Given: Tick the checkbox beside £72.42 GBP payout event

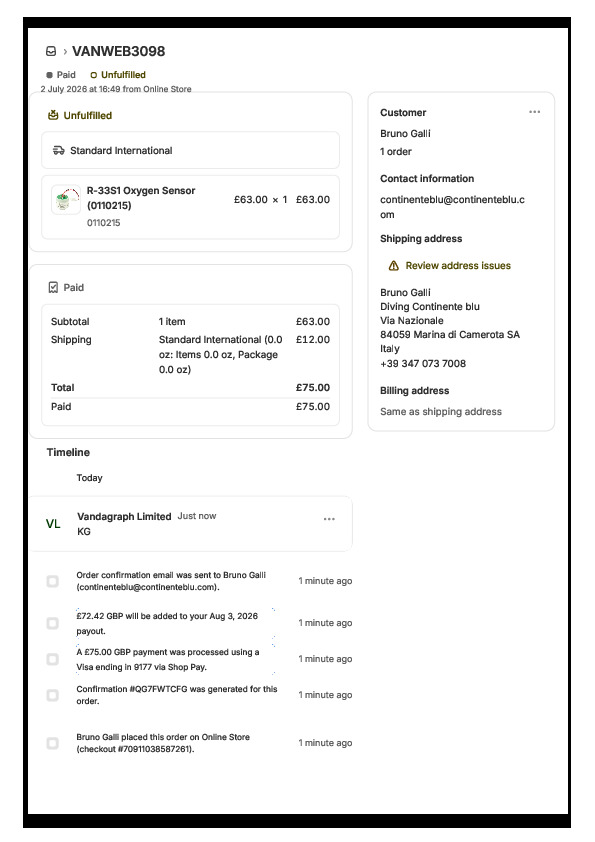Looking at the screenshot, I should pyautogui.click(x=53, y=623).
